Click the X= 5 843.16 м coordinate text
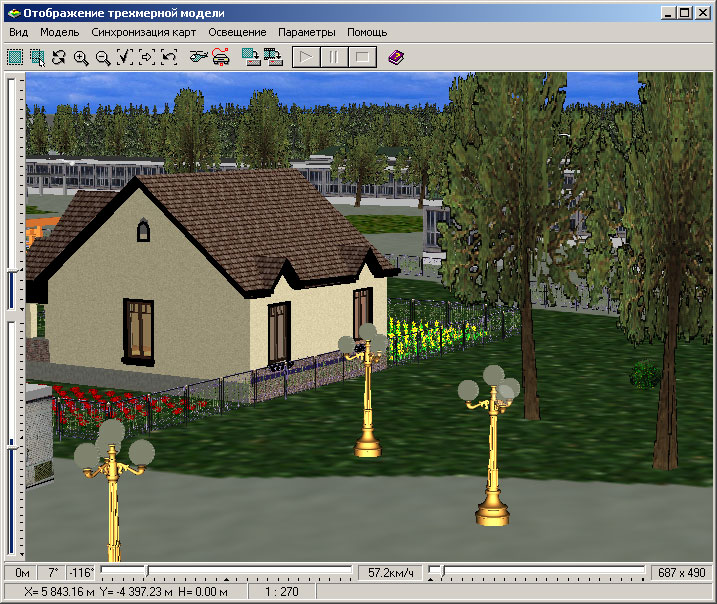 tap(59, 592)
